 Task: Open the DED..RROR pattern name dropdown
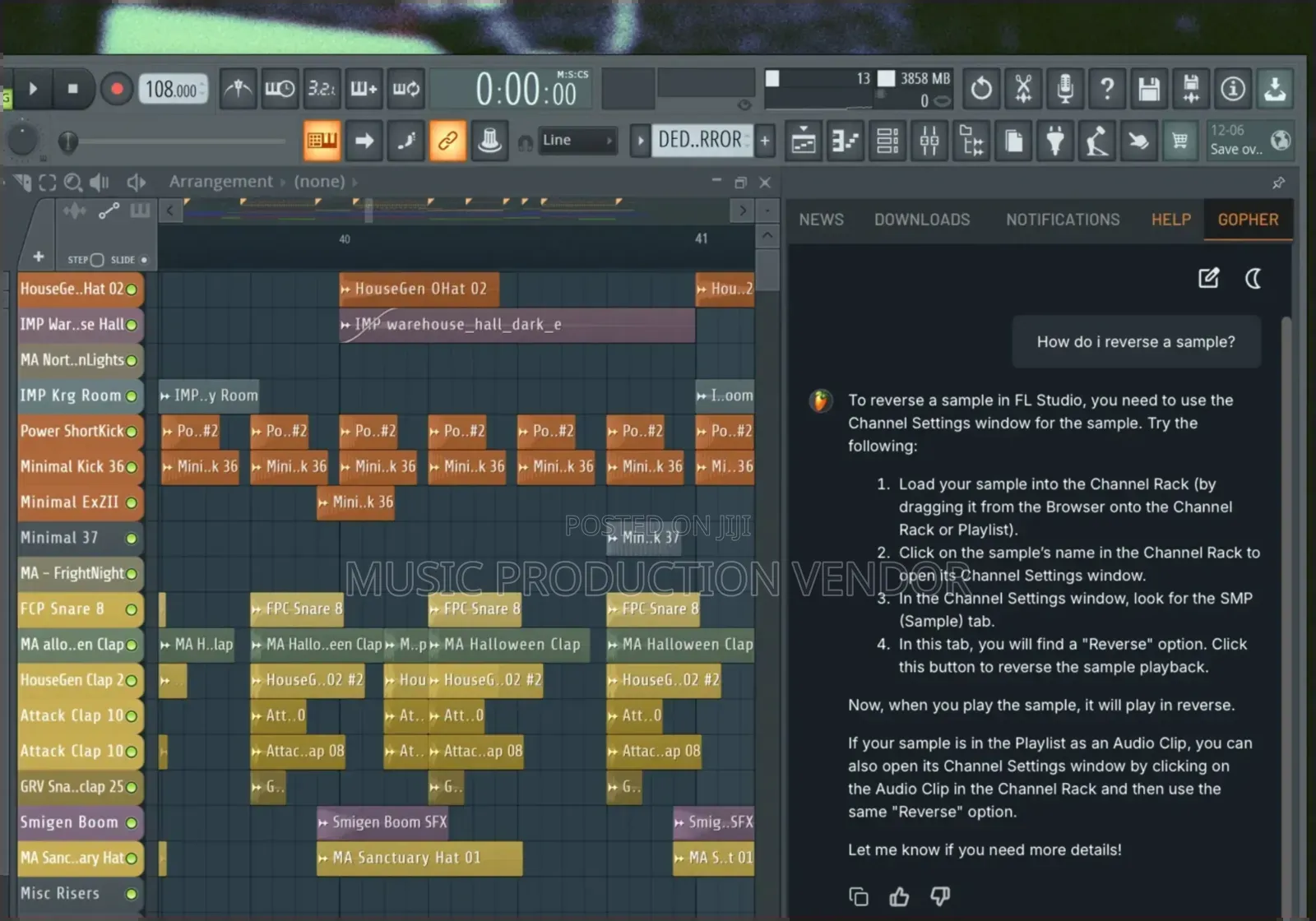(702, 141)
